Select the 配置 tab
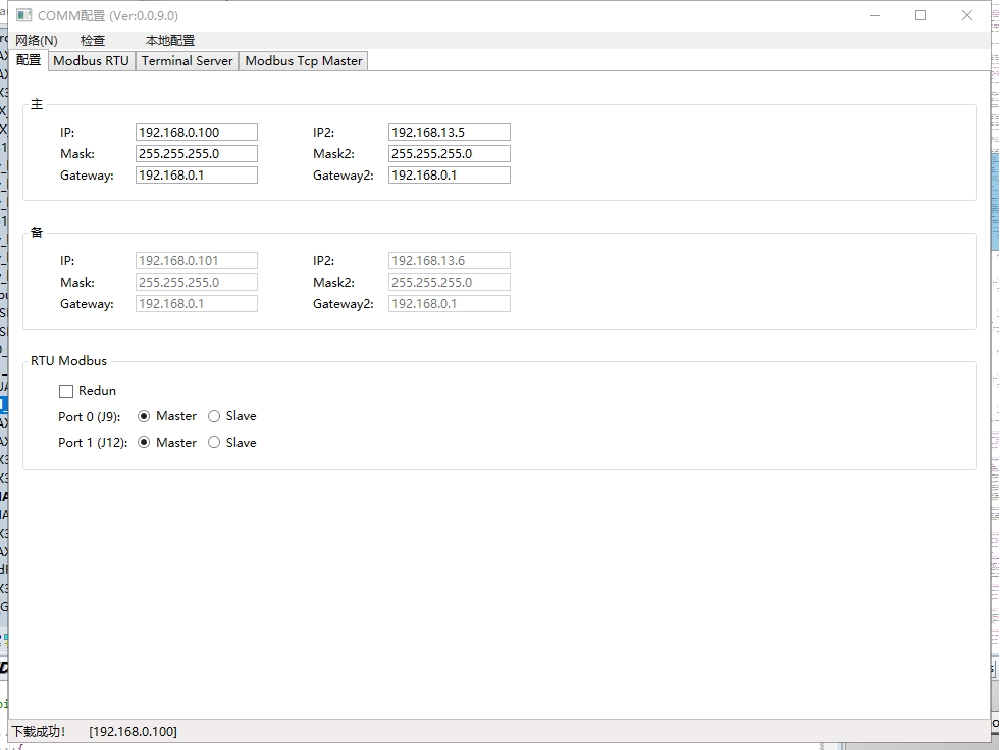The height and width of the screenshot is (750, 1000). click(29, 60)
